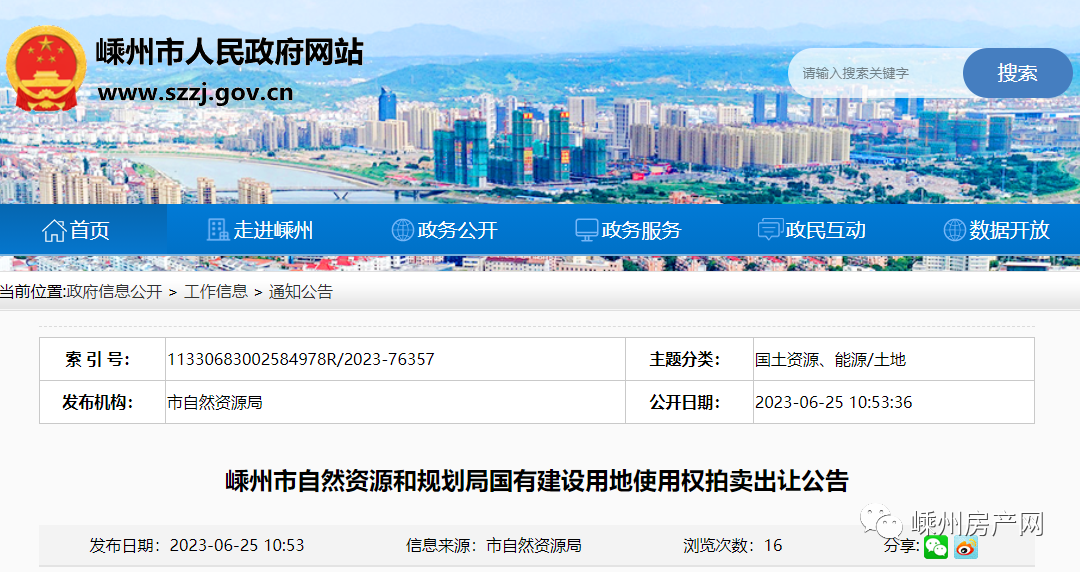Click the monitor icon beside 政务服务

coord(586,230)
